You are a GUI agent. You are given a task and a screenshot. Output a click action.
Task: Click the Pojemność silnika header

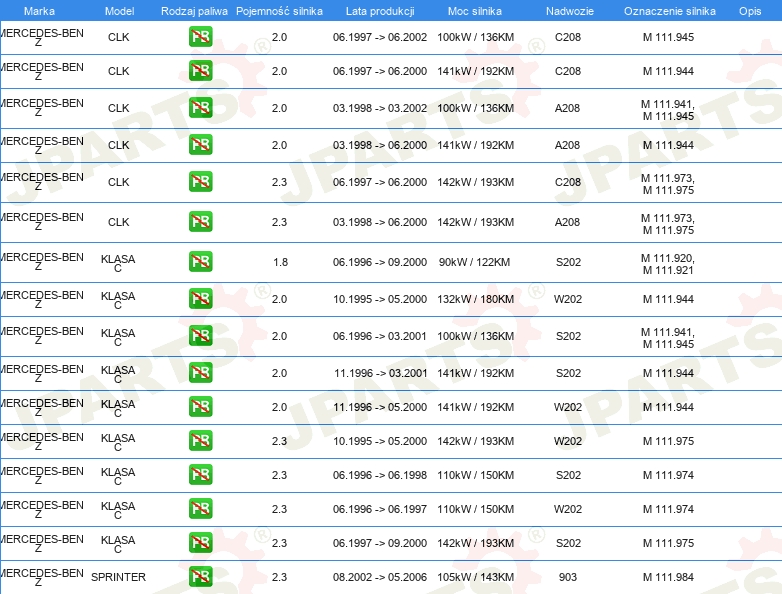point(279,11)
